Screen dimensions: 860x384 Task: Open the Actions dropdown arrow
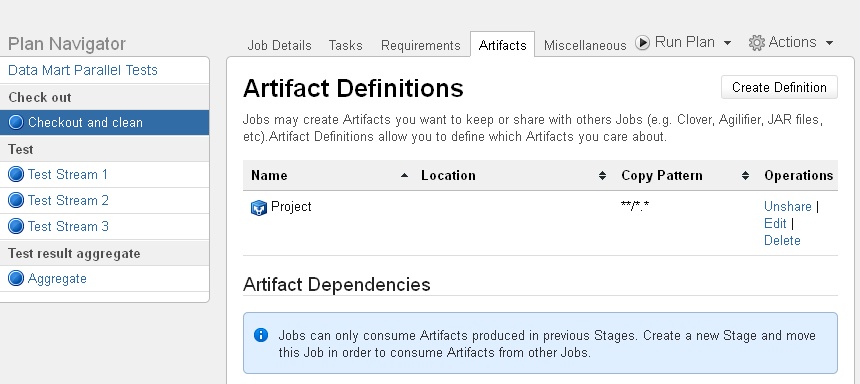pyautogui.click(x=829, y=43)
